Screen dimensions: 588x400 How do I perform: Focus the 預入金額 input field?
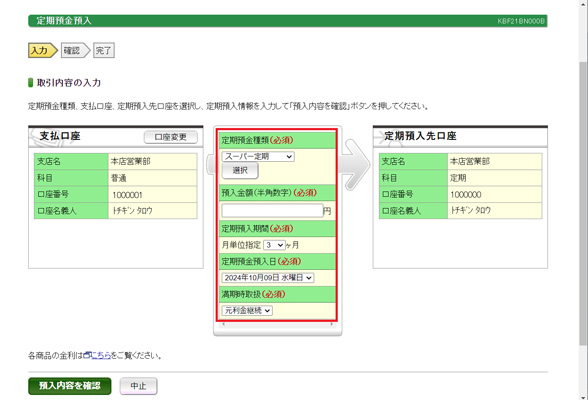click(x=272, y=211)
